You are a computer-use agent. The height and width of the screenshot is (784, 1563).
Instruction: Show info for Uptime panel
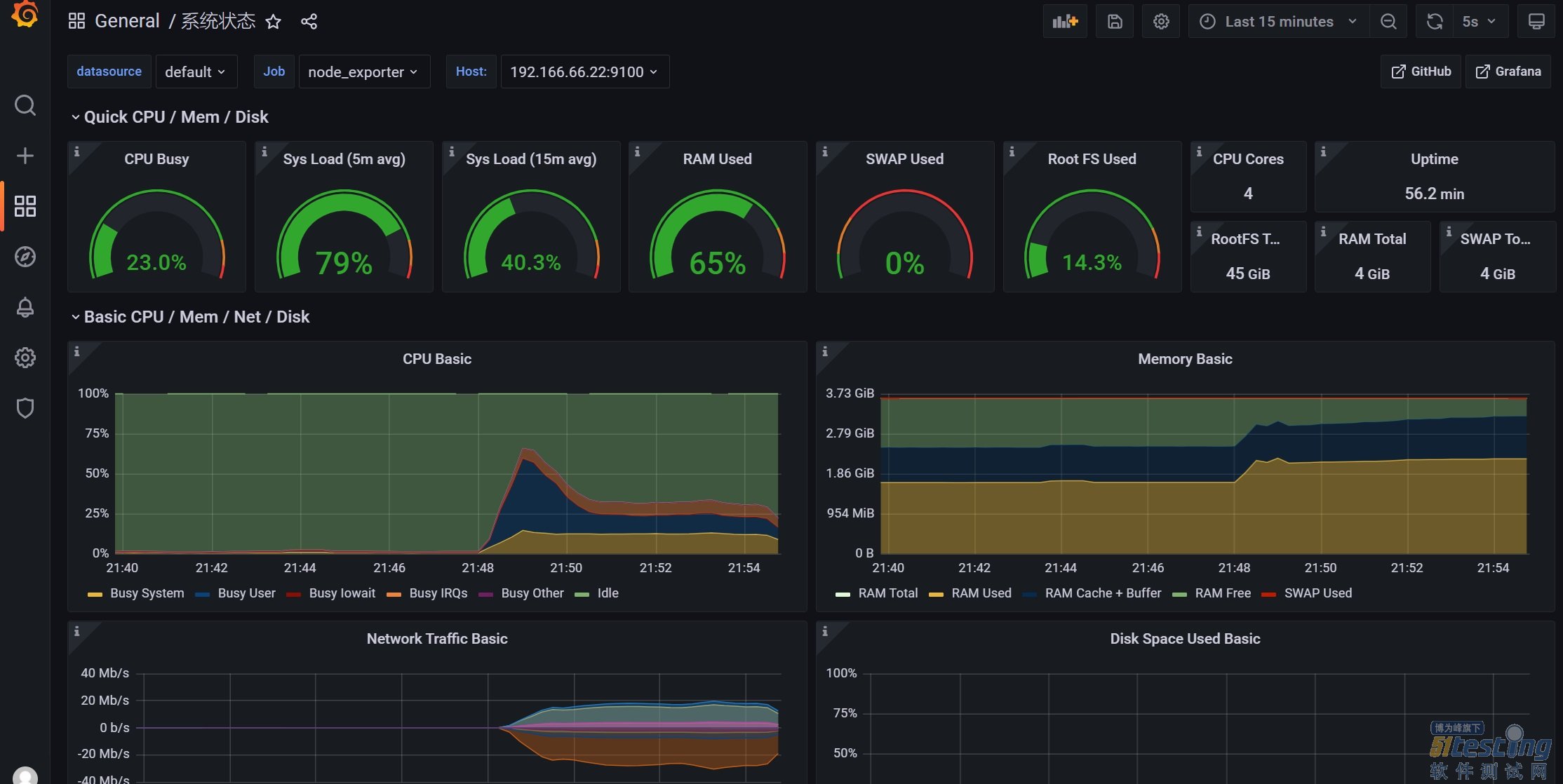1324,151
